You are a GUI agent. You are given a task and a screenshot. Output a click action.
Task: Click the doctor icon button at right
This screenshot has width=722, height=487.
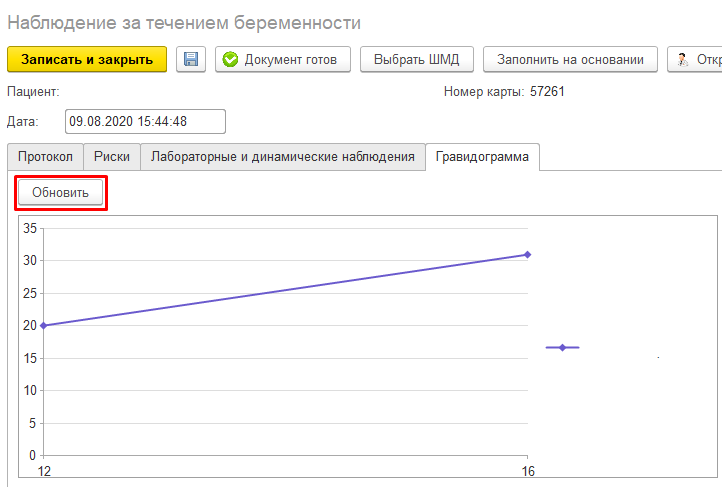pyautogui.click(x=695, y=59)
